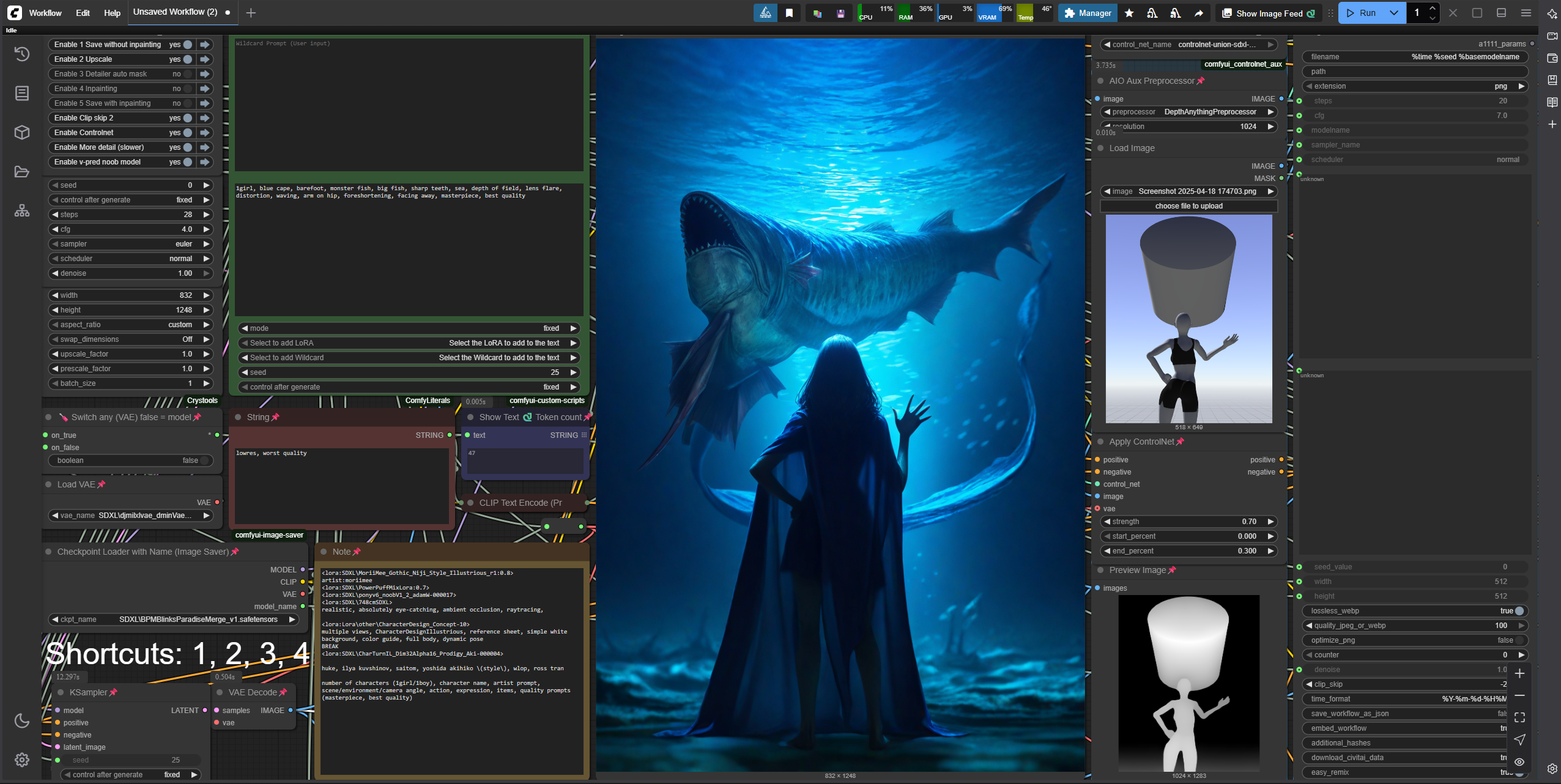Open settings gear in left sidebar
Screen dimensions: 1561x784
click(x=22, y=760)
